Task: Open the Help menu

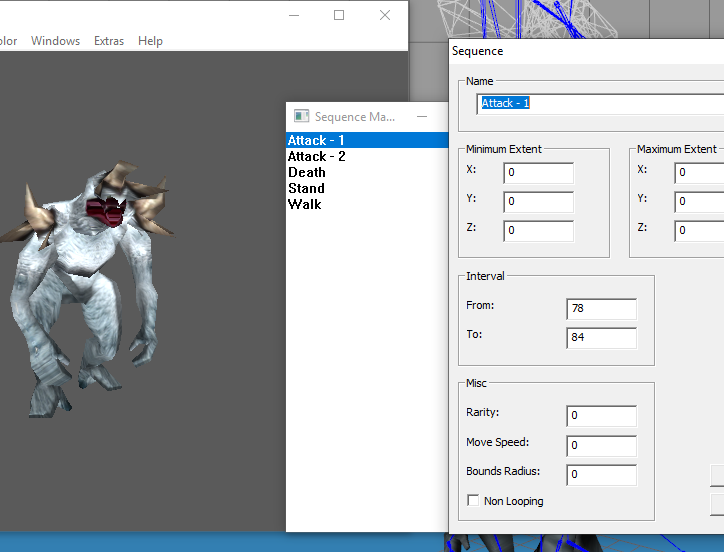Action: pyautogui.click(x=151, y=41)
